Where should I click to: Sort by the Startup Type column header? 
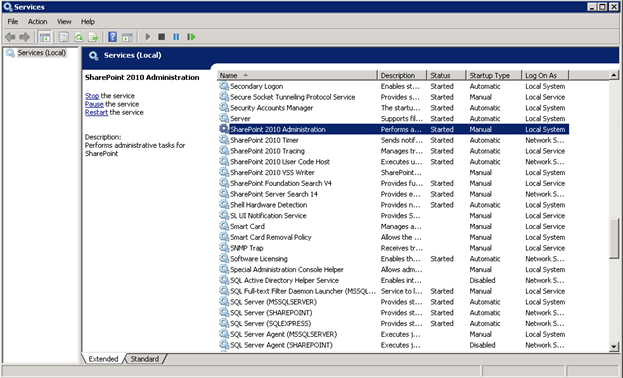click(493, 75)
